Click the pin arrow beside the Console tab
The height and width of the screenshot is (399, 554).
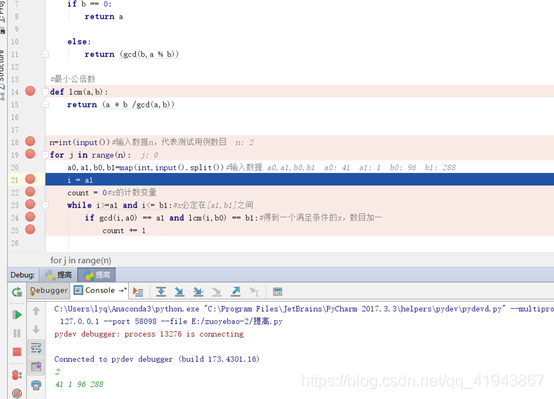(x=123, y=291)
